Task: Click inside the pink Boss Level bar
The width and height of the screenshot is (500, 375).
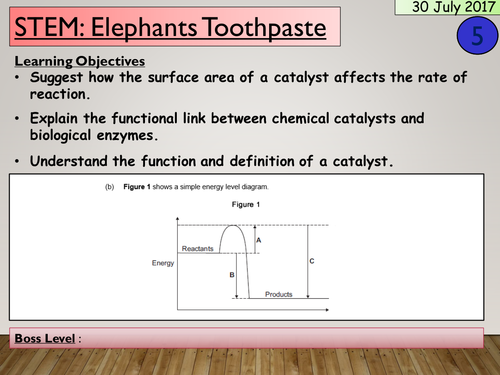Action: (x=247, y=338)
